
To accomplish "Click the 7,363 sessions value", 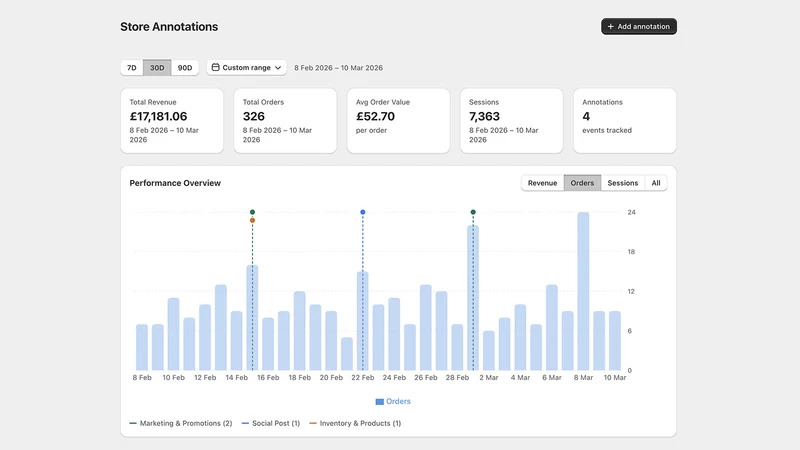I will [x=484, y=116].
